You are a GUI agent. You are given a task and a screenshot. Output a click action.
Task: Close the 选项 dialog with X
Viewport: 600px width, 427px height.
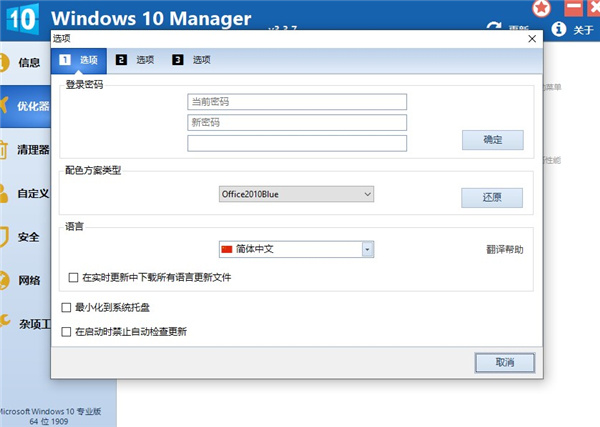[x=532, y=39]
